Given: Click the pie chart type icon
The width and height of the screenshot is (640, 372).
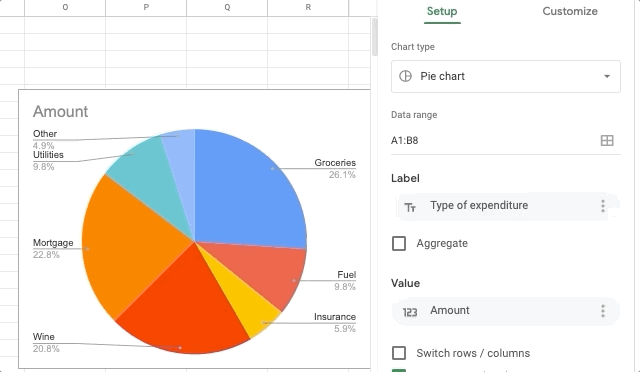Looking at the screenshot, I should click(x=405, y=76).
